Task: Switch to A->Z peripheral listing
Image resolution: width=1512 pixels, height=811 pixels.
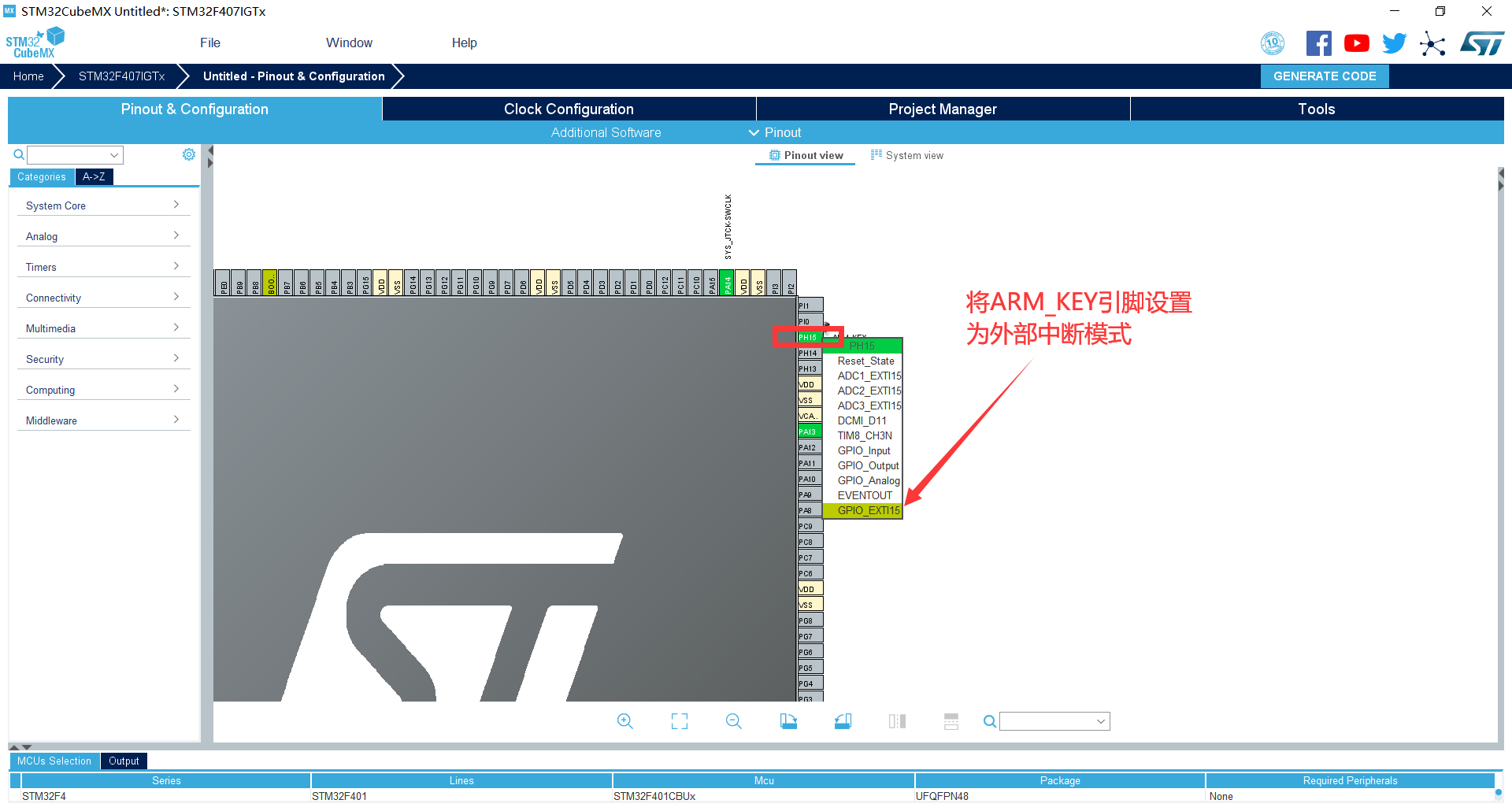Action: (x=94, y=177)
